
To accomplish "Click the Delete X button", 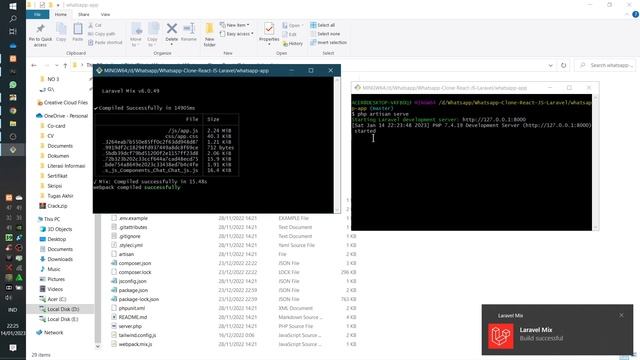I will coord(172,29).
